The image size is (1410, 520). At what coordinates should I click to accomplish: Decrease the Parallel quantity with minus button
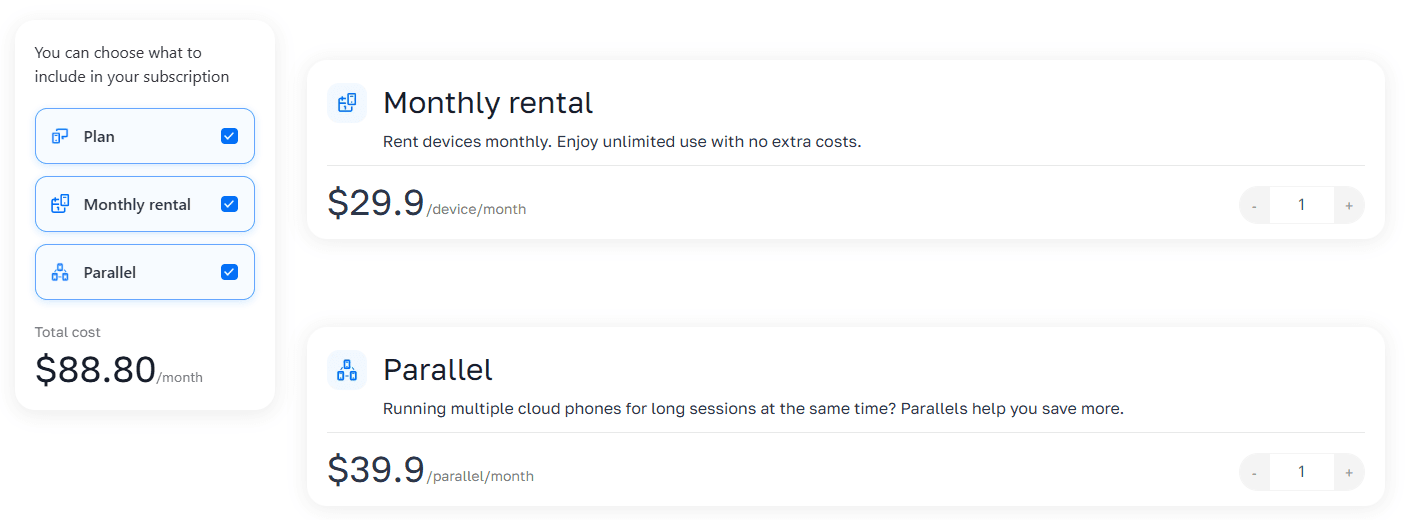1254,472
